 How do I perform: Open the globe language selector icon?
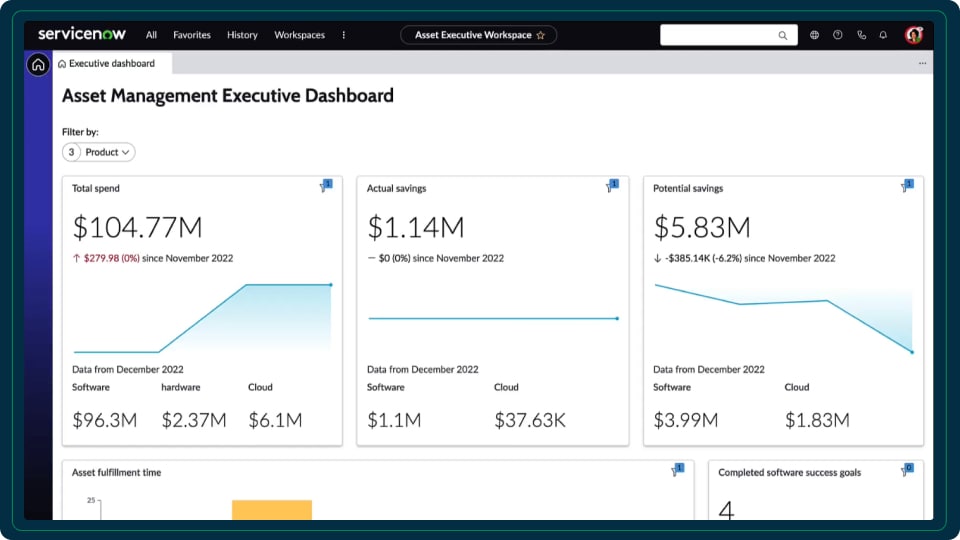(x=814, y=35)
